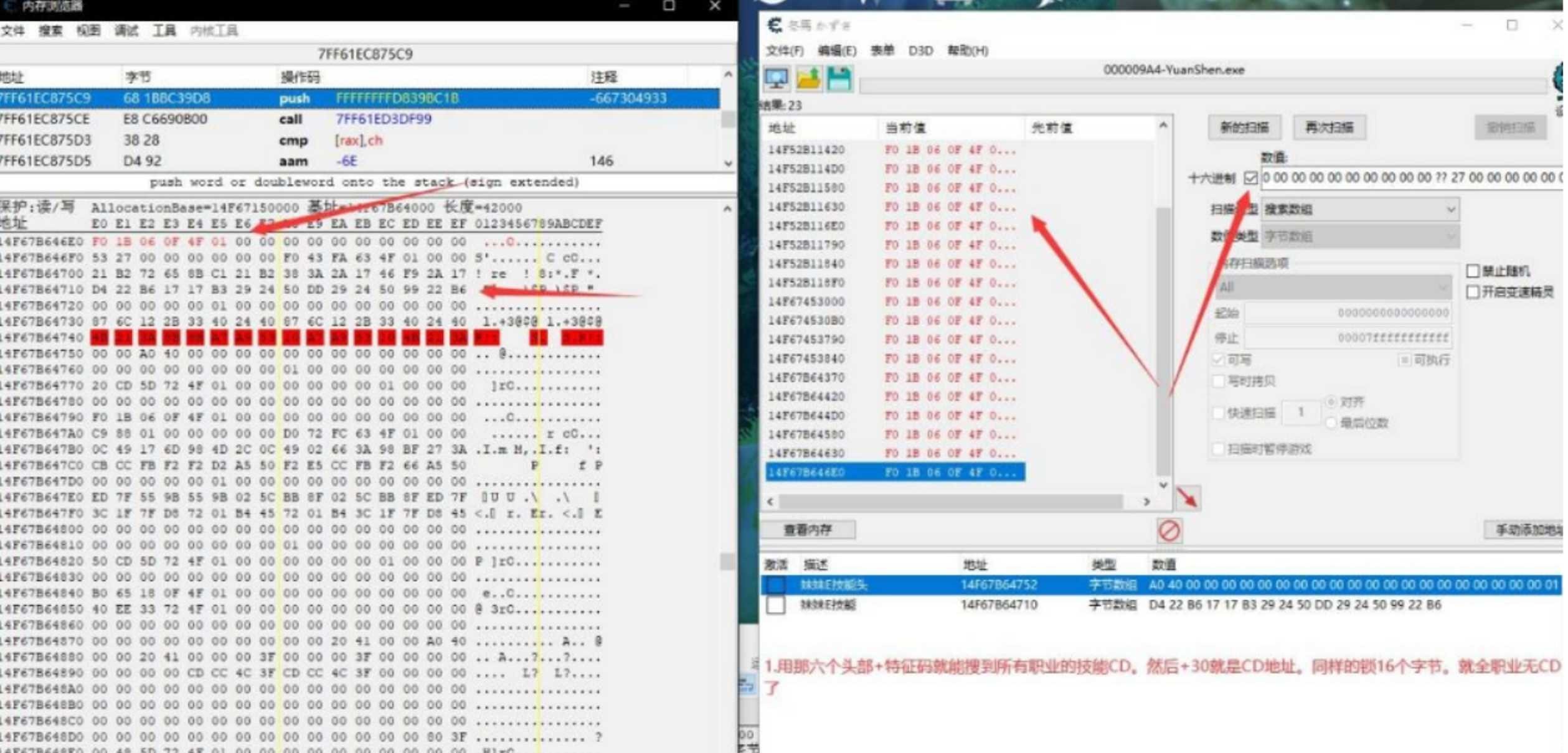Open 内核工具 menu in memory viewer window
This screenshot has height=753, width=1568.
(x=214, y=30)
